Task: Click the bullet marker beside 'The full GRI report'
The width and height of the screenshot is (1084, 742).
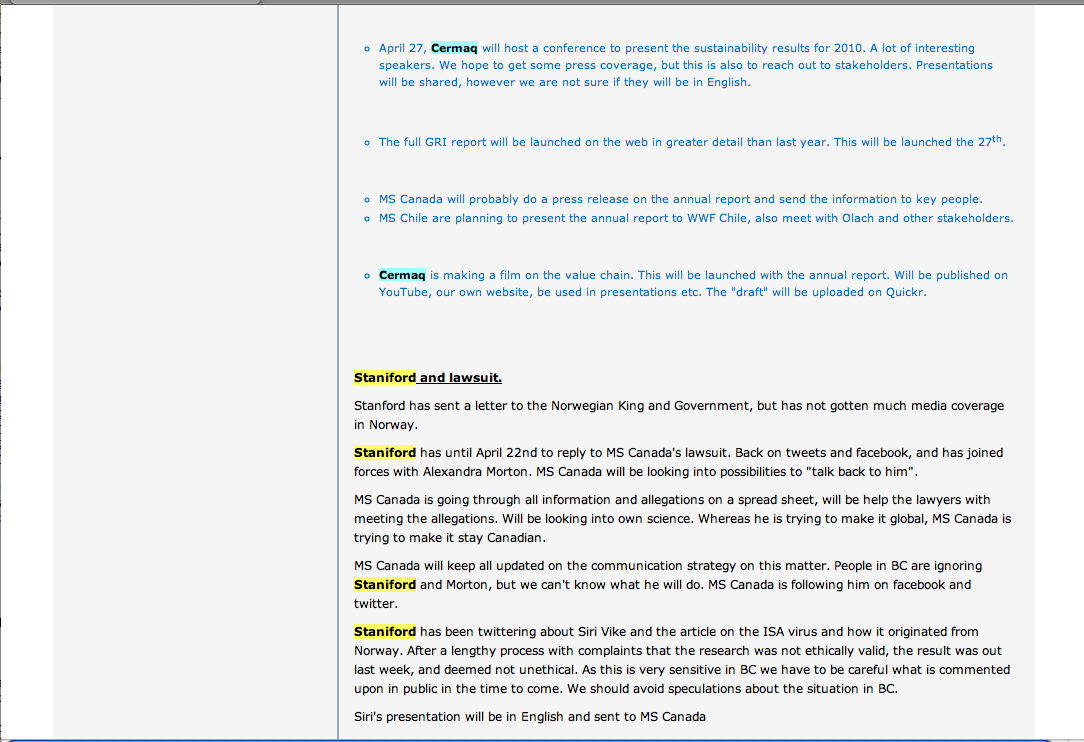Action: (367, 143)
